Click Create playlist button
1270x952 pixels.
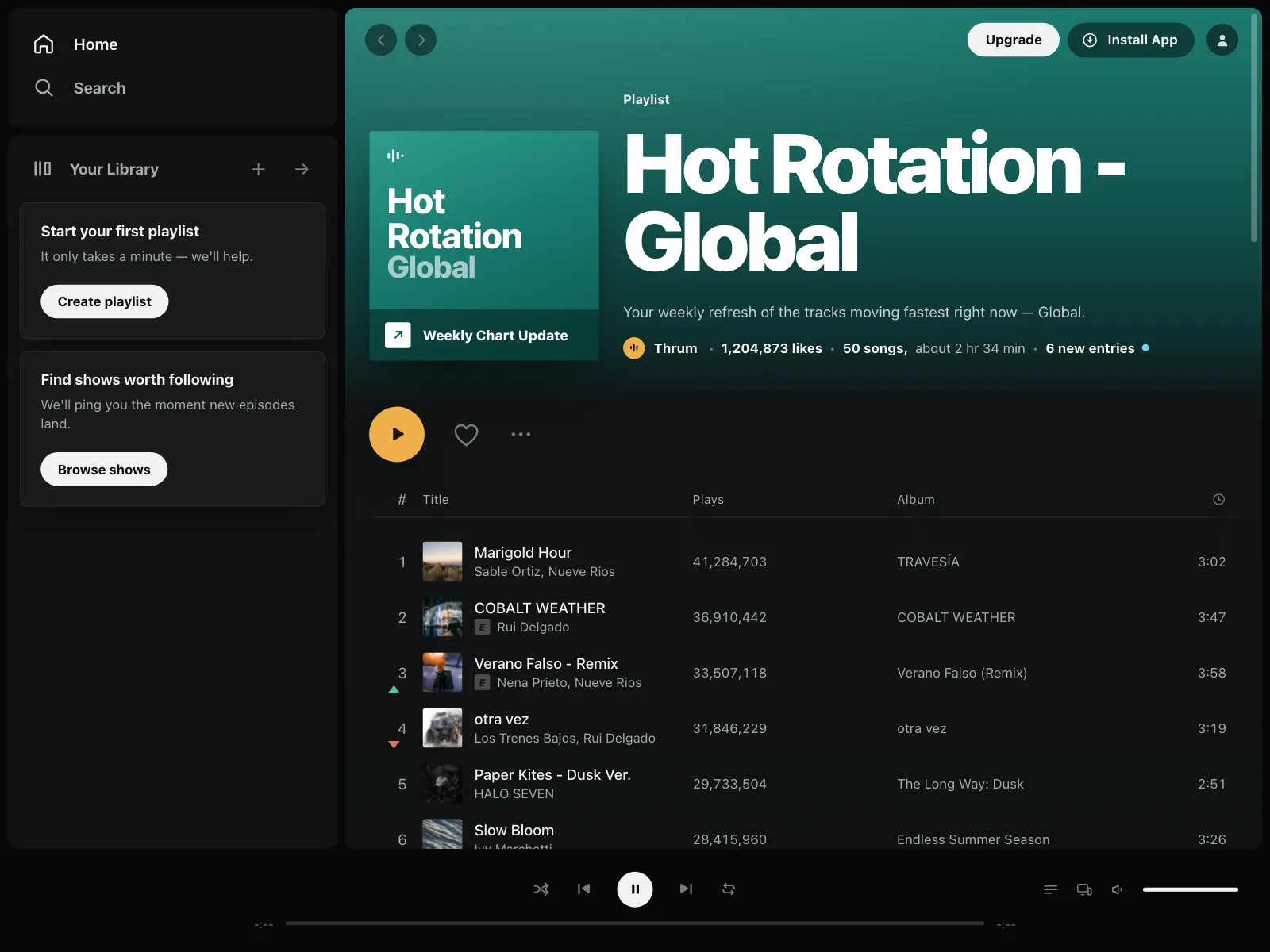[x=104, y=301]
